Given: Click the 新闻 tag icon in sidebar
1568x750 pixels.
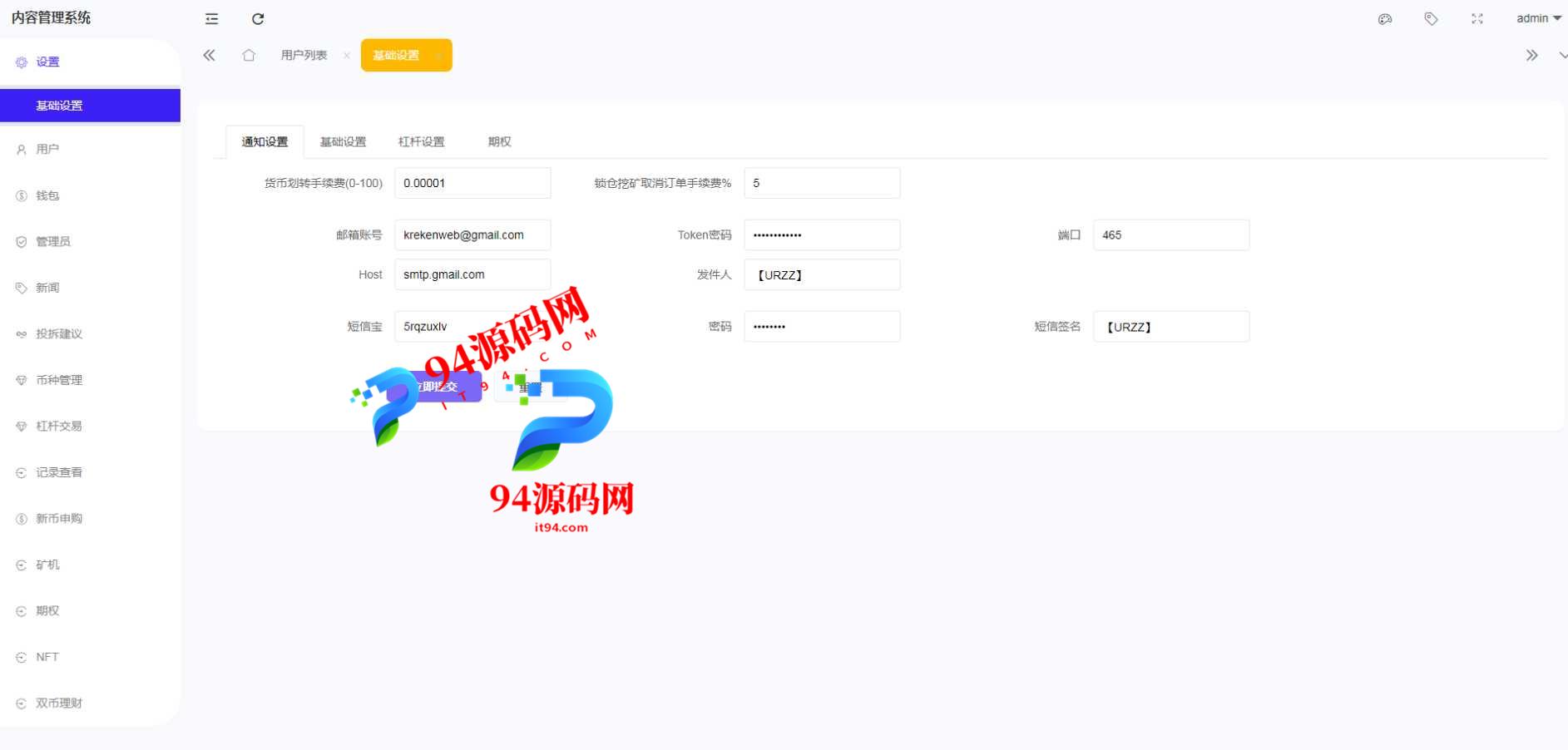Looking at the screenshot, I should click(22, 289).
